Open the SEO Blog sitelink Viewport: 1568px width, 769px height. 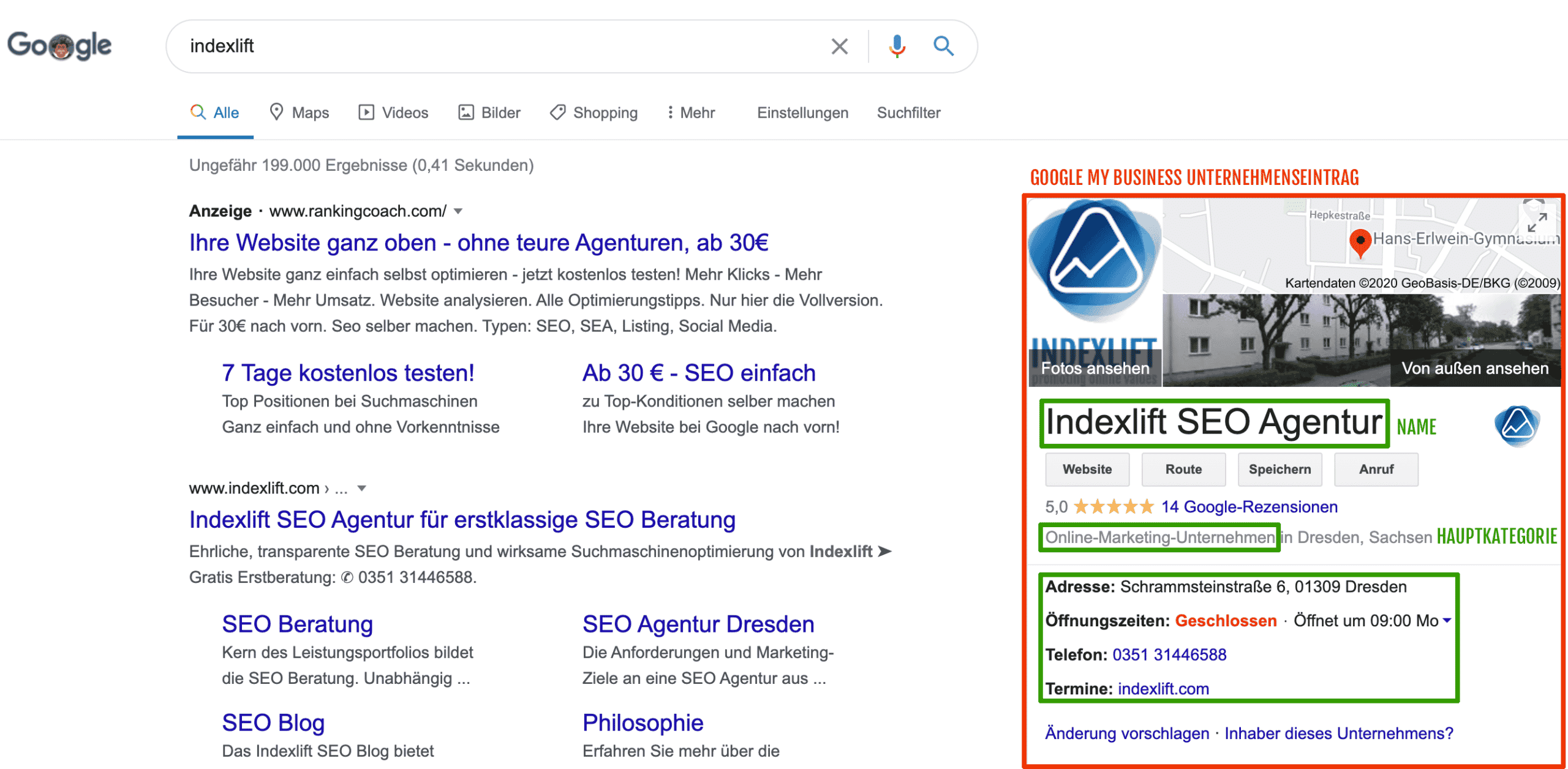pos(273,722)
